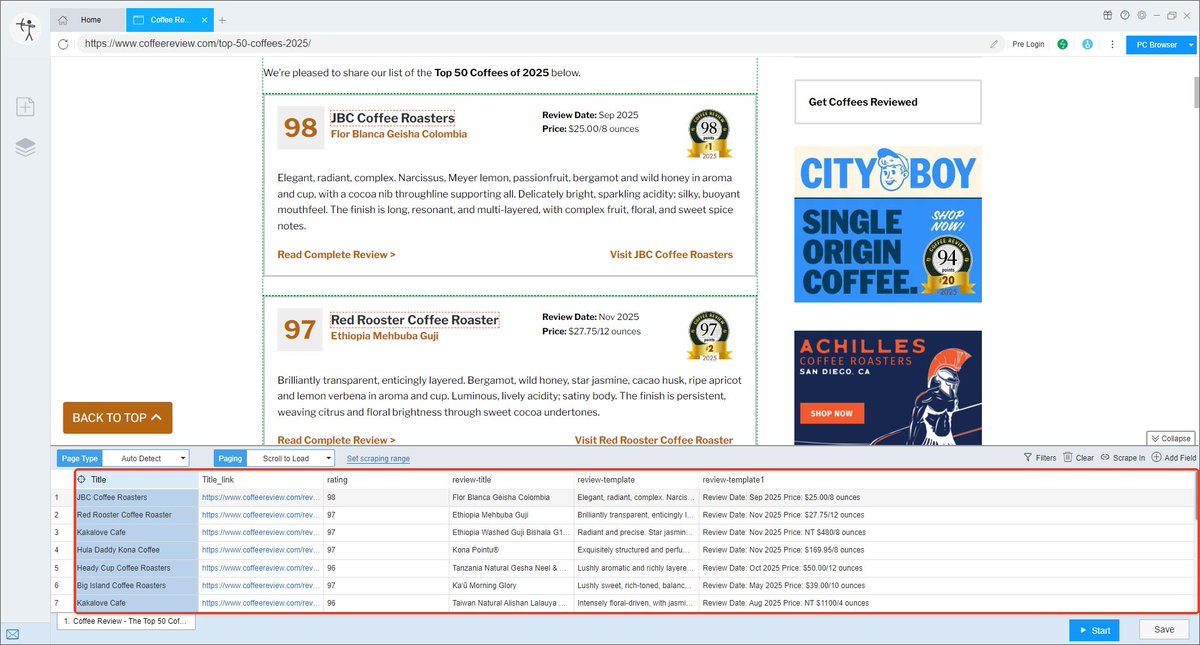Click the review-template column header
This screenshot has width=1200, height=645.
pos(636,480)
